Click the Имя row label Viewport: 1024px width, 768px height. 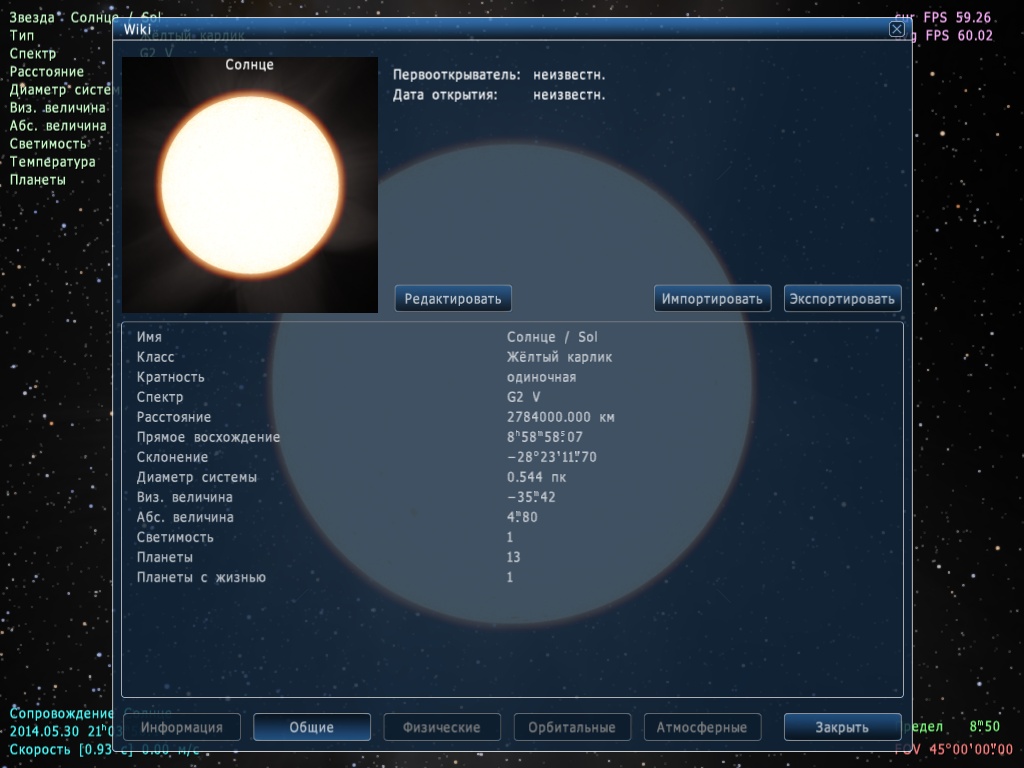(149, 337)
